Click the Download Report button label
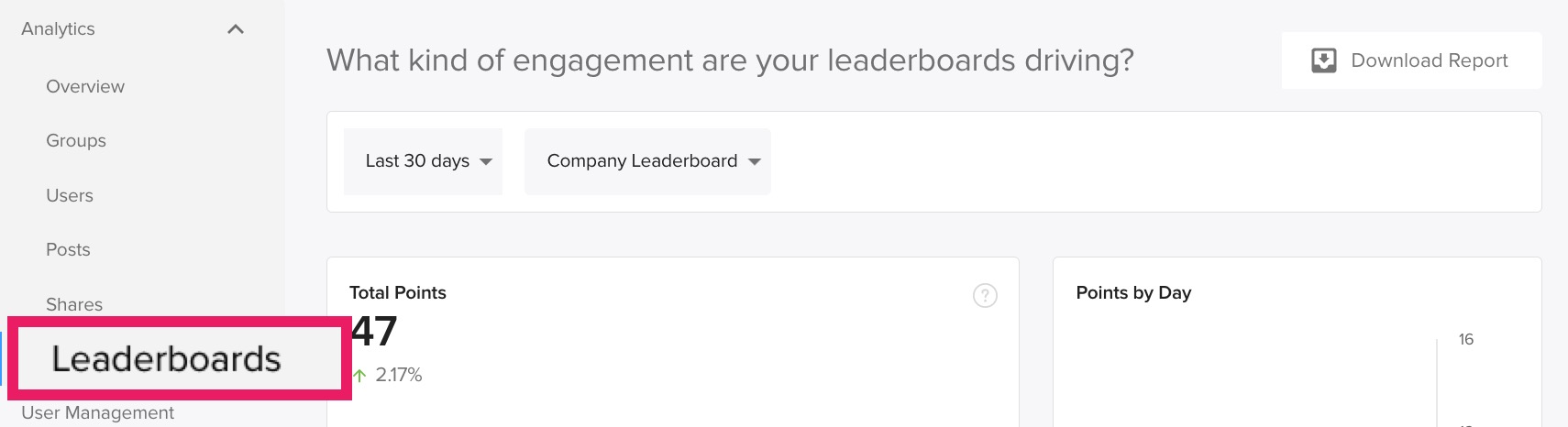Viewport: 1568px width, 427px height. coord(1430,60)
